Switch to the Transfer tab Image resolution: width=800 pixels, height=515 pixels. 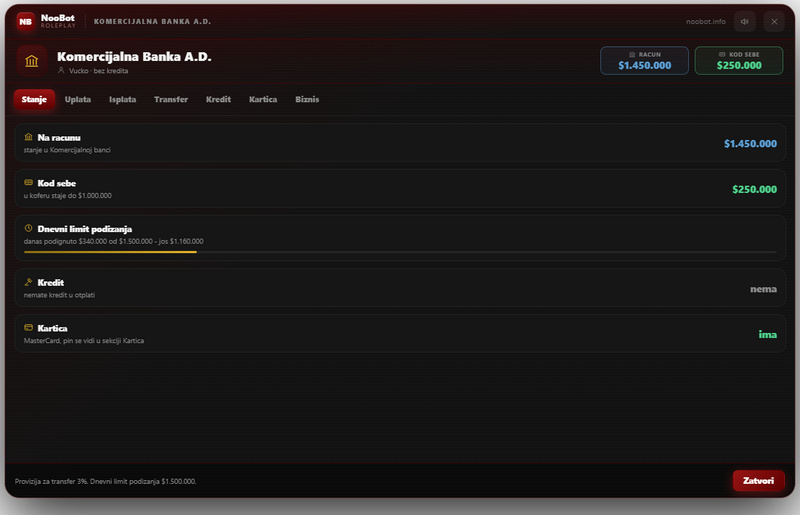pyautogui.click(x=171, y=99)
